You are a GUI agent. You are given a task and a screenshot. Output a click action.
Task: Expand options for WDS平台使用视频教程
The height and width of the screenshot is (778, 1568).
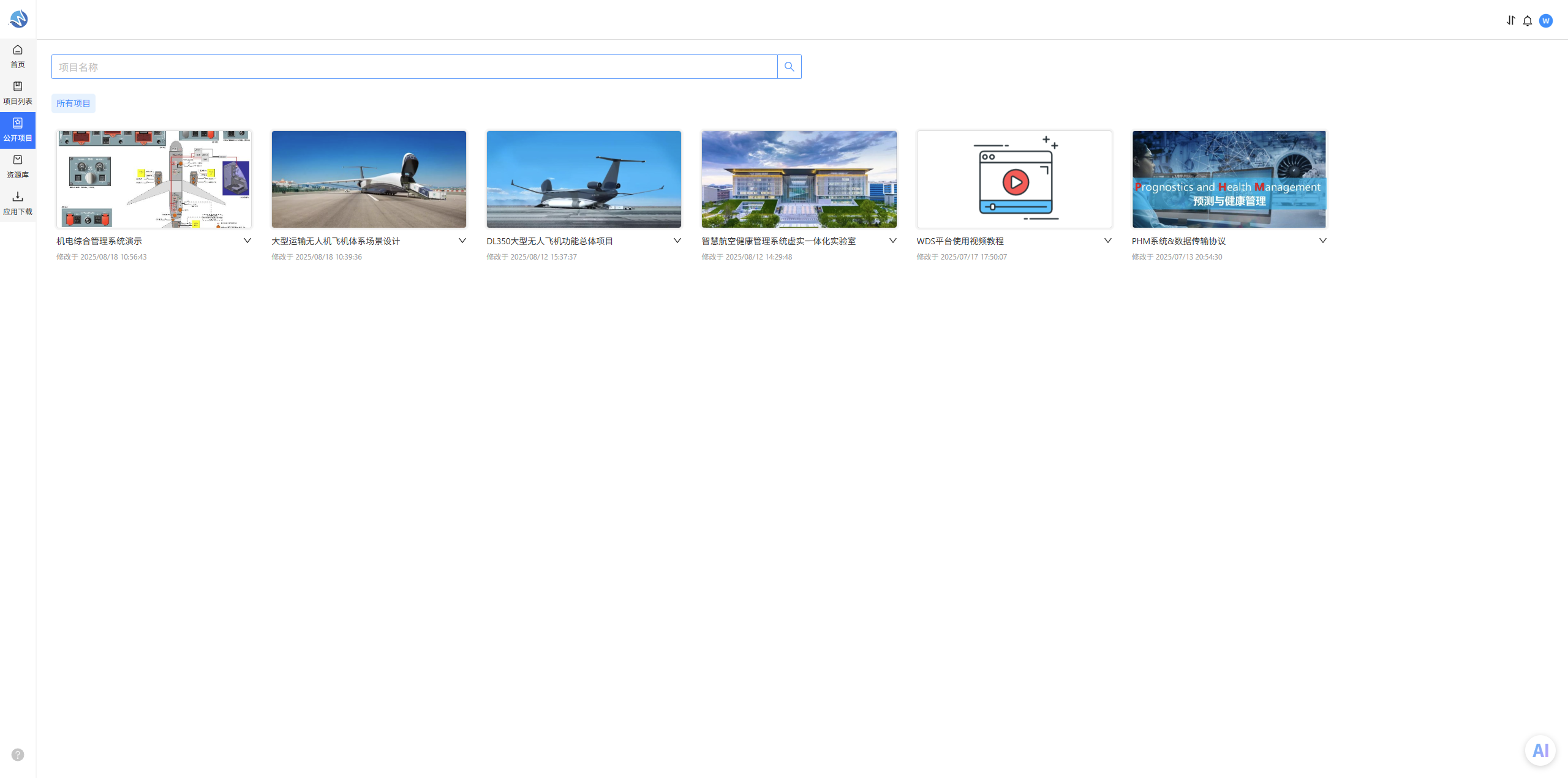tap(1108, 241)
